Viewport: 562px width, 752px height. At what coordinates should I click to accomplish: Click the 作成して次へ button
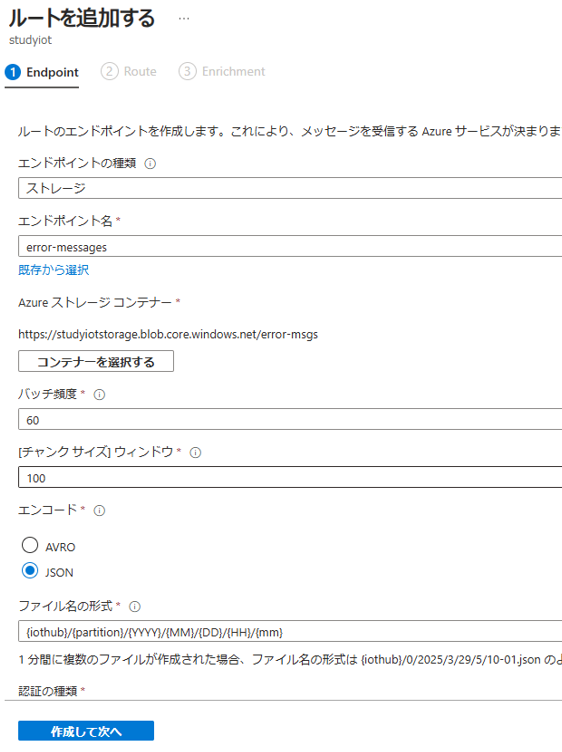click(x=86, y=731)
